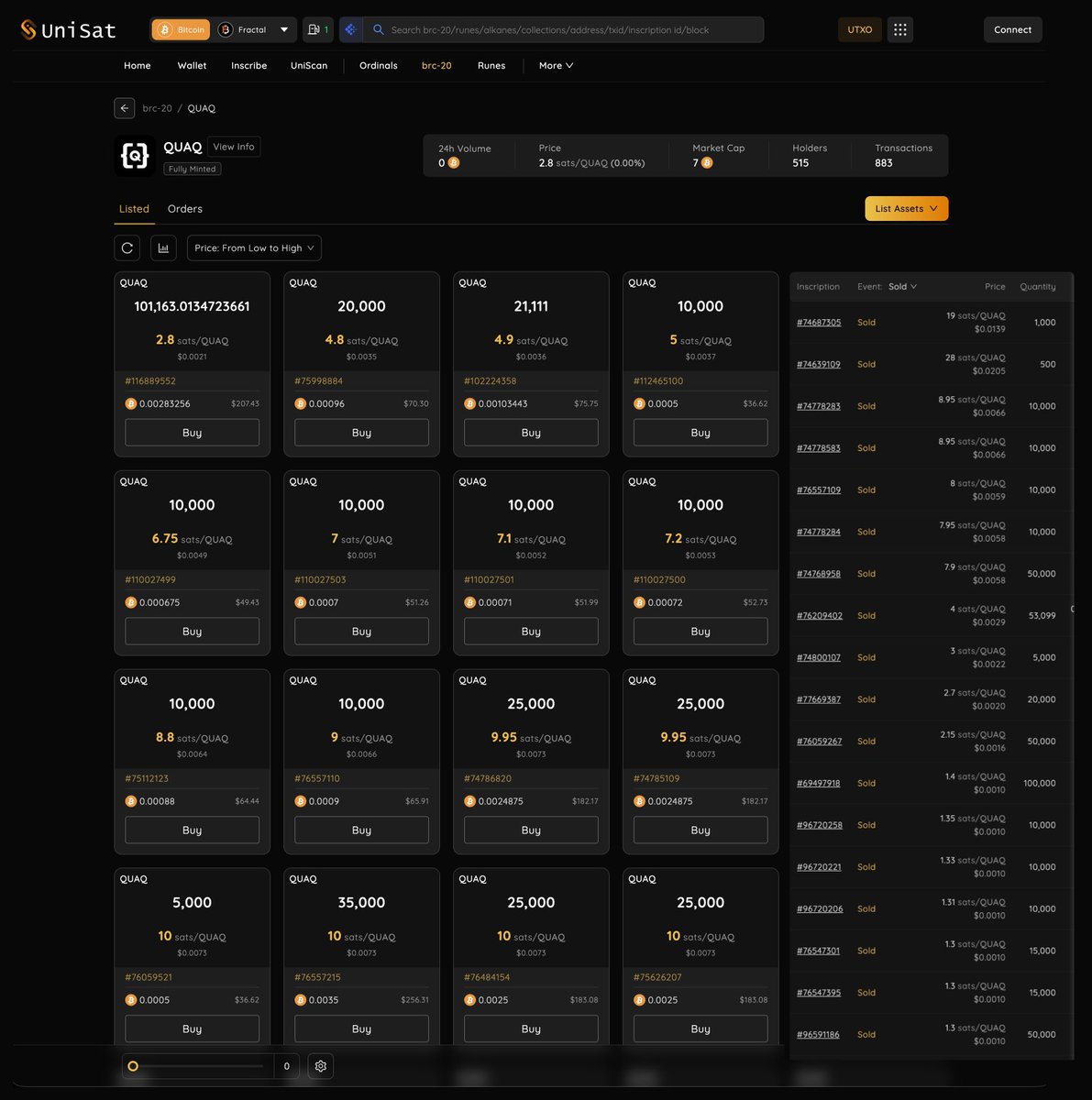Screen dimensions: 1092x1100
Task: Switch to the Fractal network
Action: click(242, 29)
